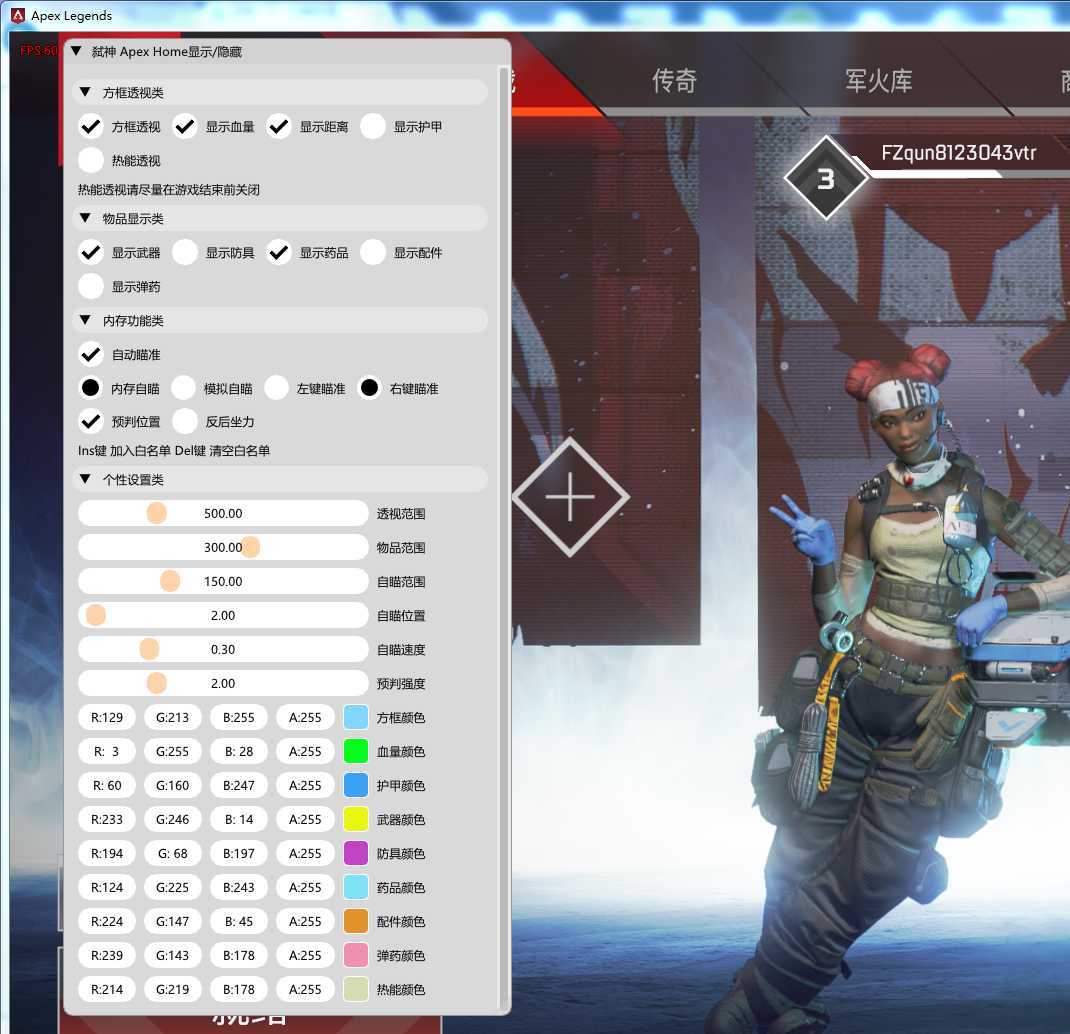The height and width of the screenshot is (1034, 1070).
Task: Click the G: 68 field for 防具颜色
Action: (173, 853)
